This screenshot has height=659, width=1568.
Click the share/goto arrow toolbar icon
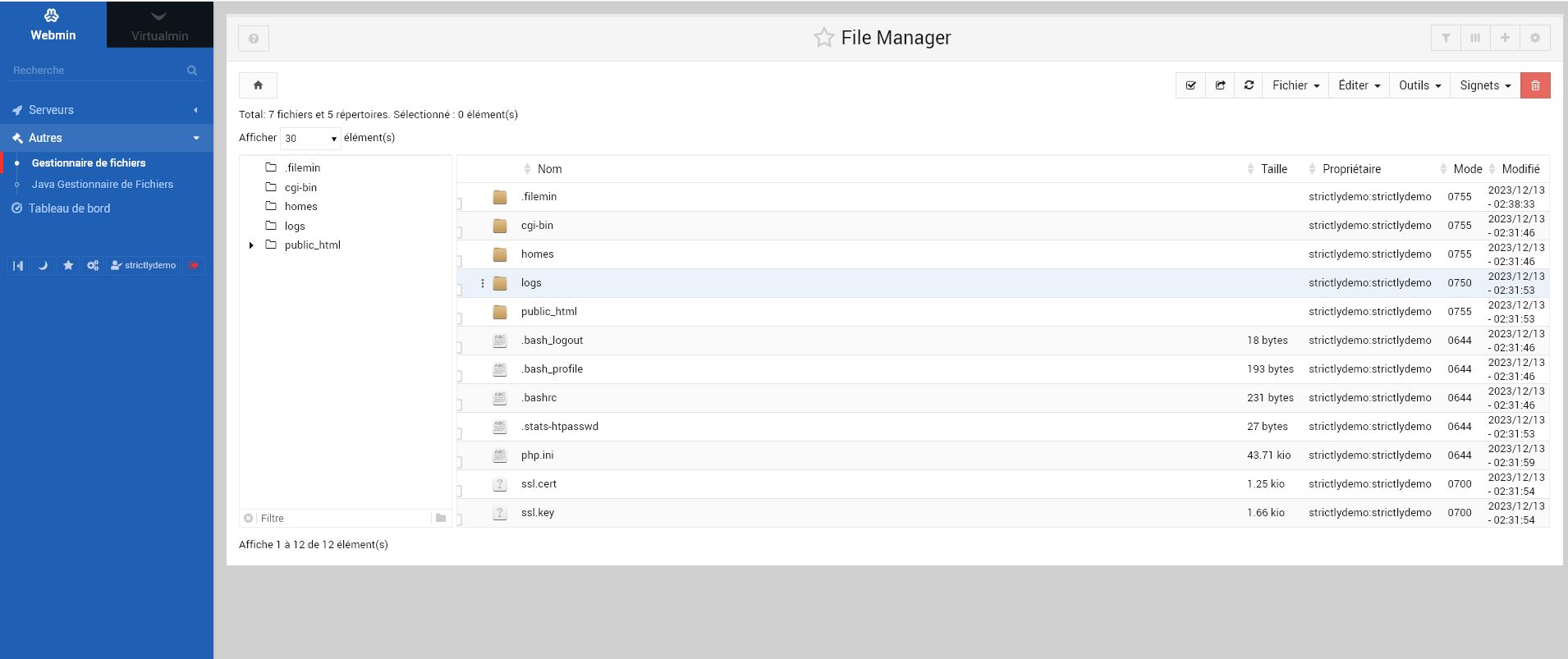tap(1220, 85)
